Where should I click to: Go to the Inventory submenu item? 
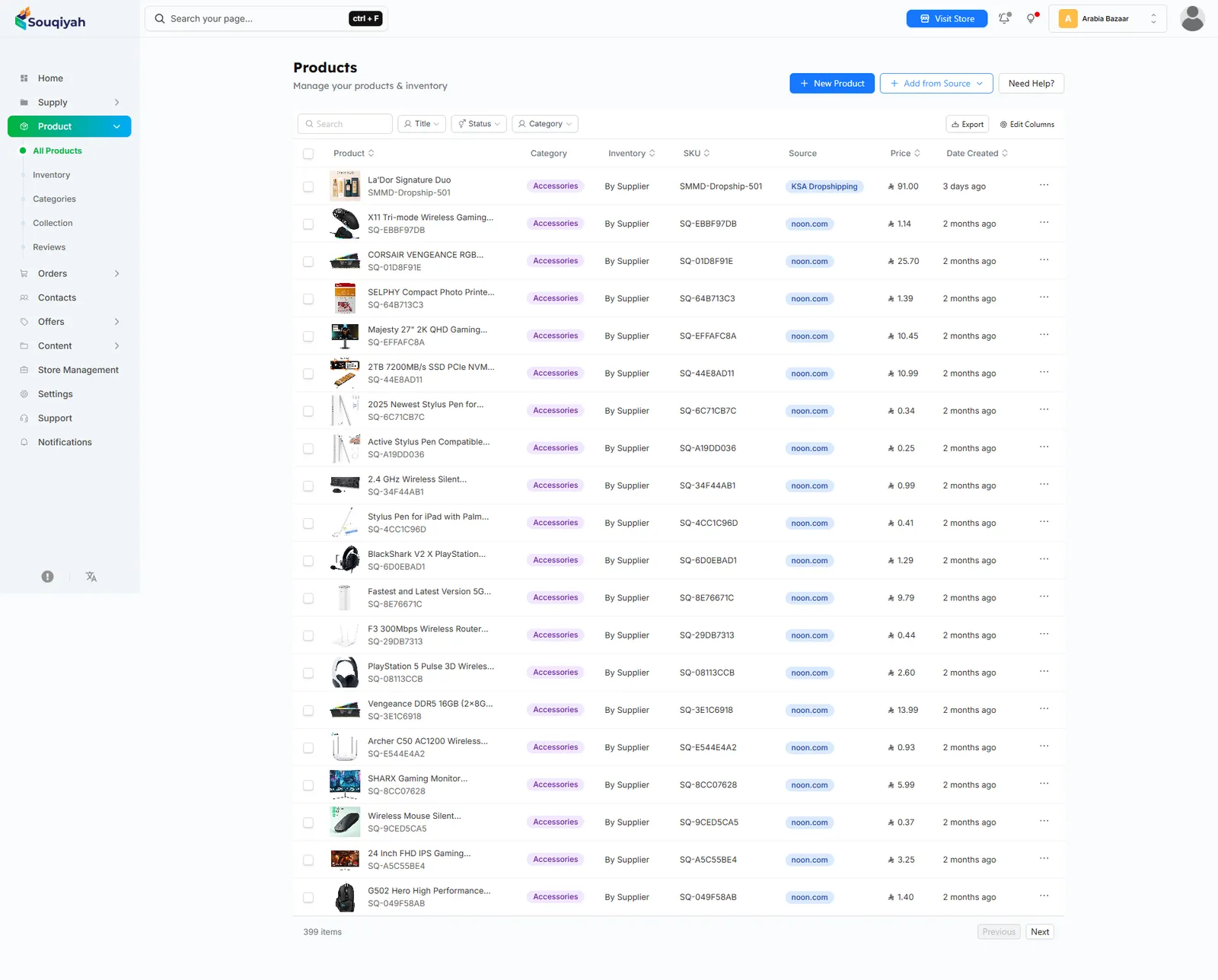tap(51, 175)
